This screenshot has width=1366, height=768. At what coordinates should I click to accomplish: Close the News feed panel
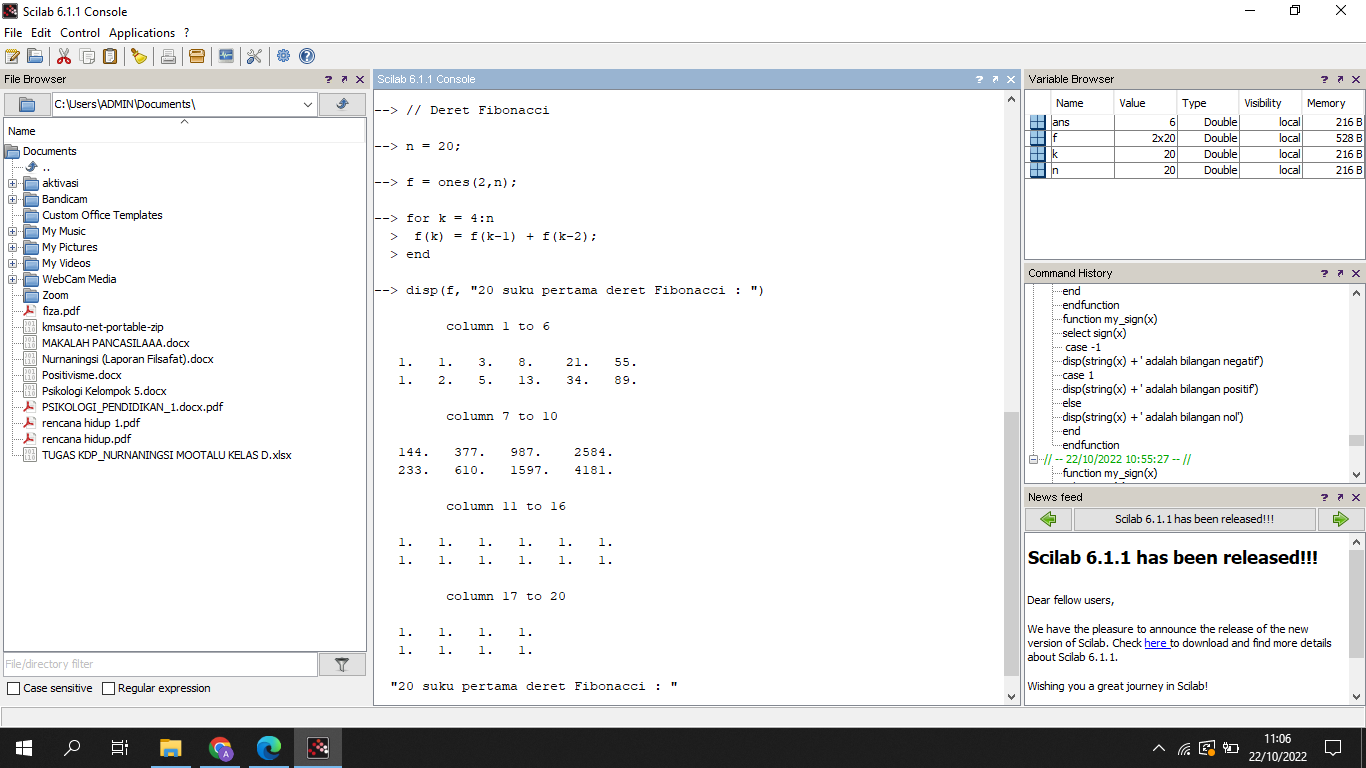(x=1356, y=497)
